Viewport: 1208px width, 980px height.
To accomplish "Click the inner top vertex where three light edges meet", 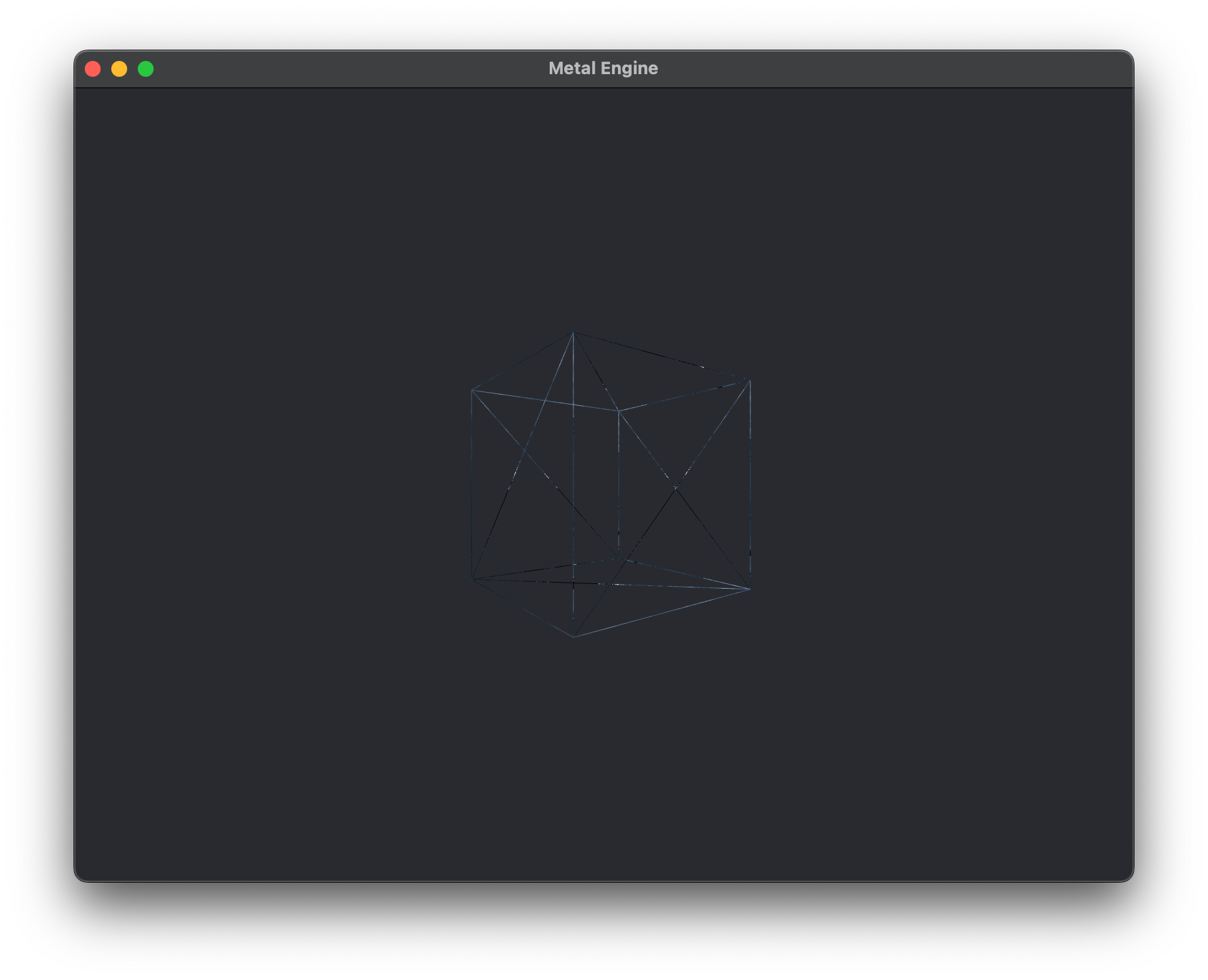I will pyautogui.click(x=619, y=411).
